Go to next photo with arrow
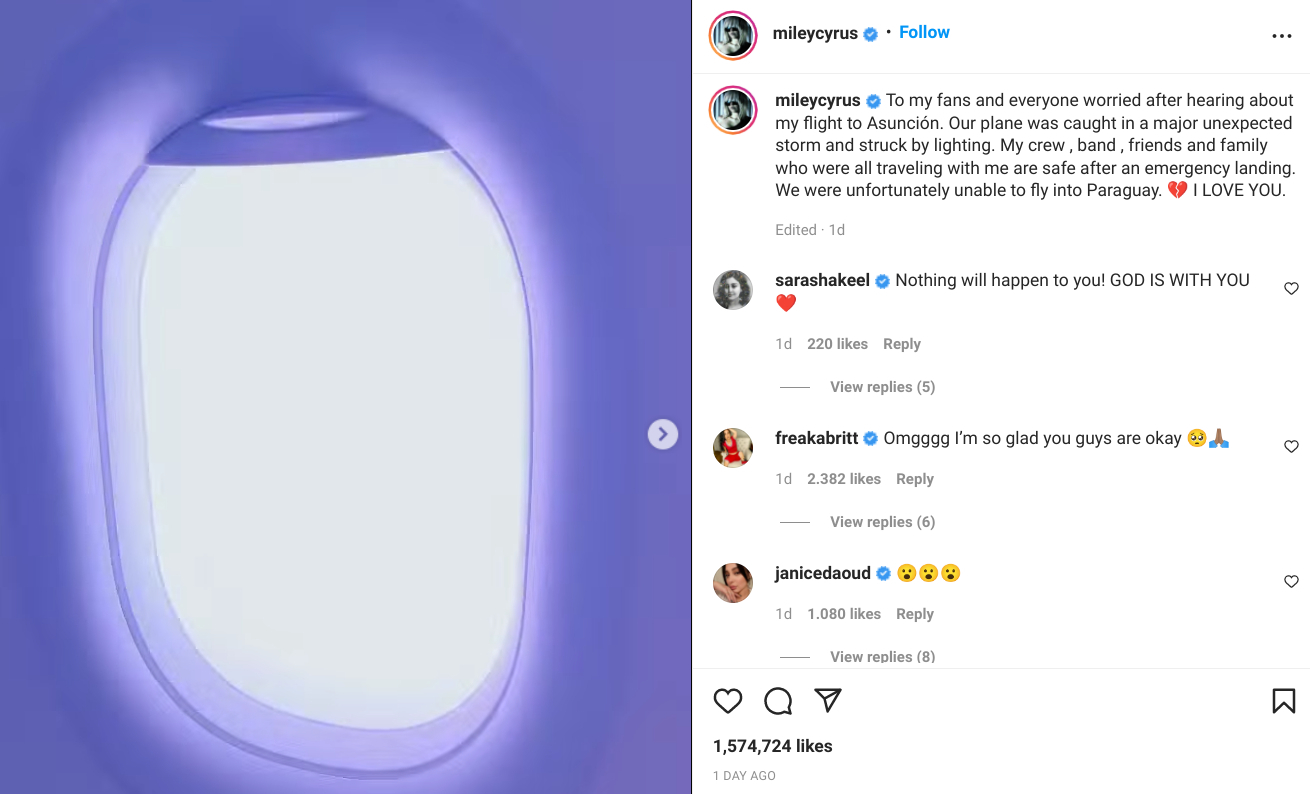 point(662,434)
